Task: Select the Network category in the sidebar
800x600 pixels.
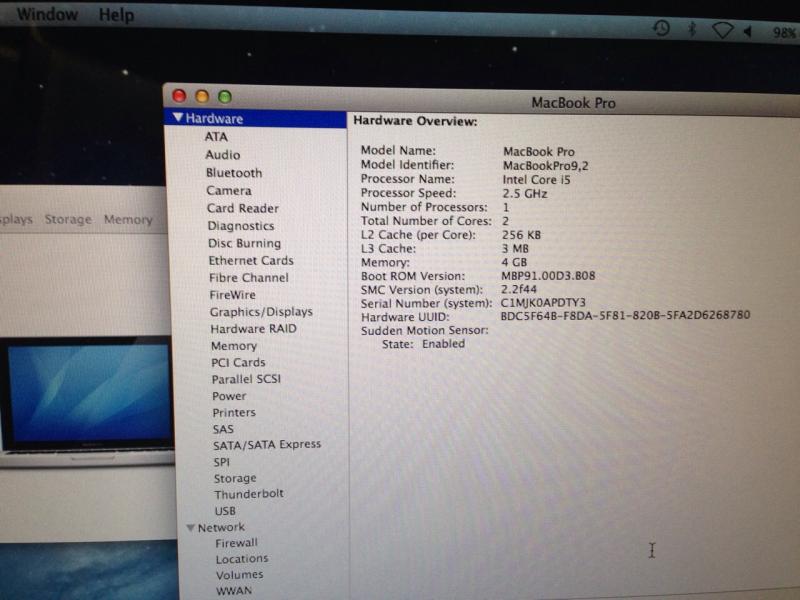Action: (221, 527)
